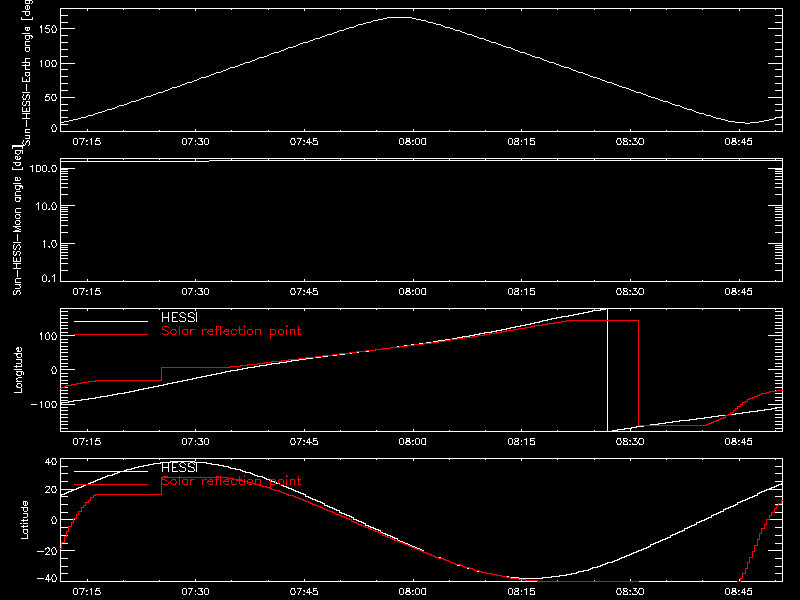Click the -40 tick label on Latitude plot

coord(47,579)
